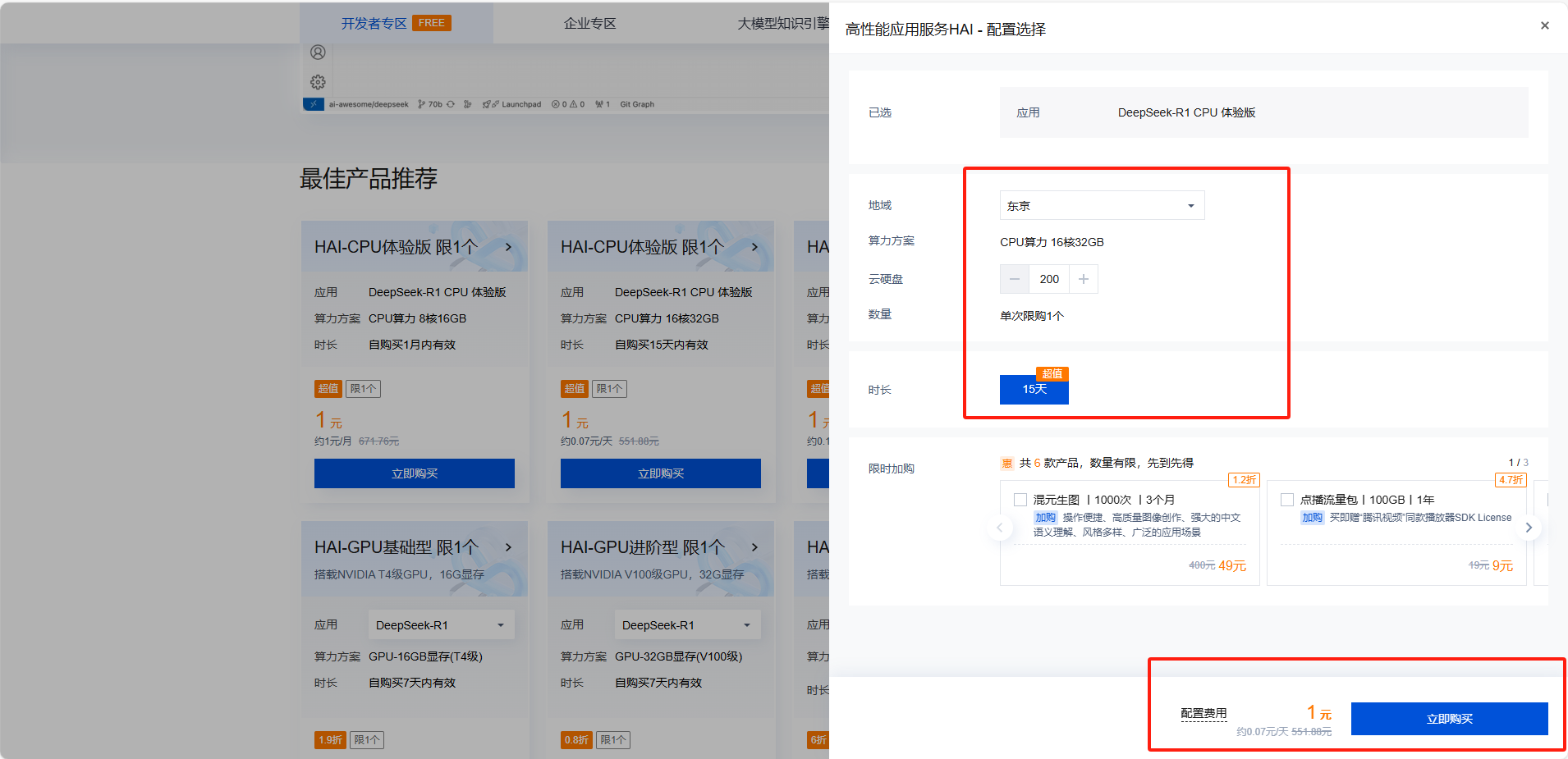
Task: Click the 云硬盘 value field showing 200
Action: coord(1049,279)
